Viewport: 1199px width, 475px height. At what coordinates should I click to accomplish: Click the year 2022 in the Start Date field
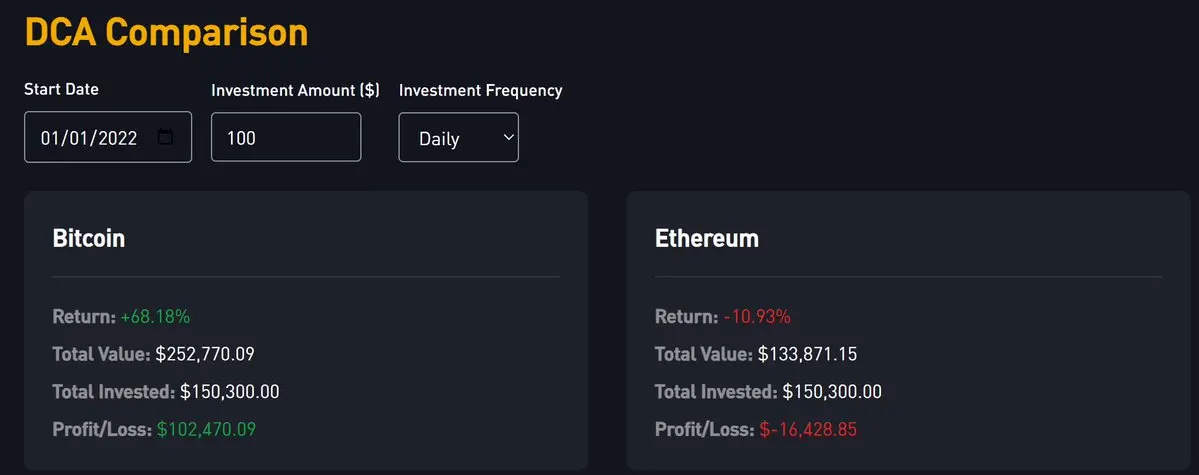[118, 138]
